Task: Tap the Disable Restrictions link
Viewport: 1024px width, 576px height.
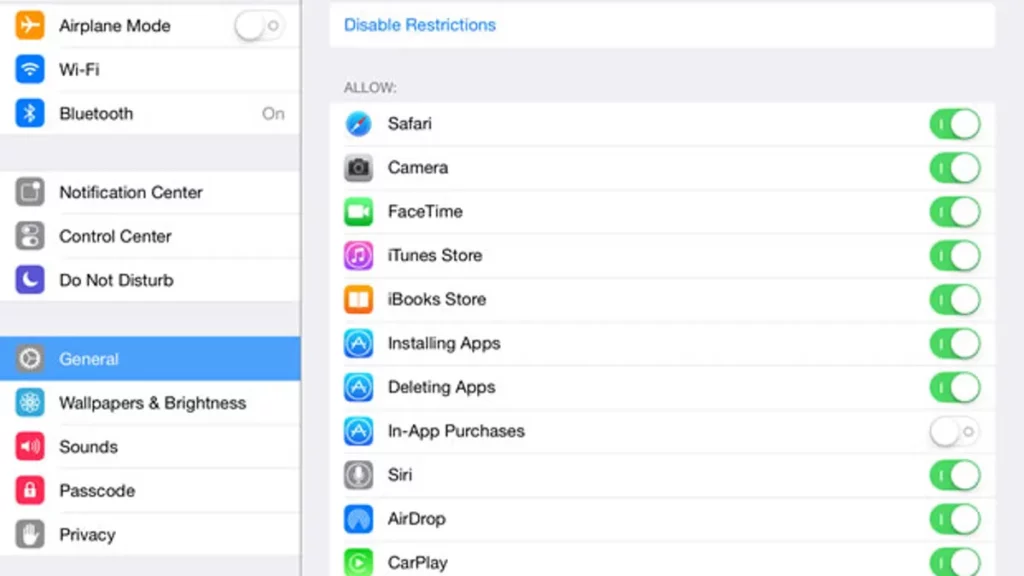Action: pos(420,25)
